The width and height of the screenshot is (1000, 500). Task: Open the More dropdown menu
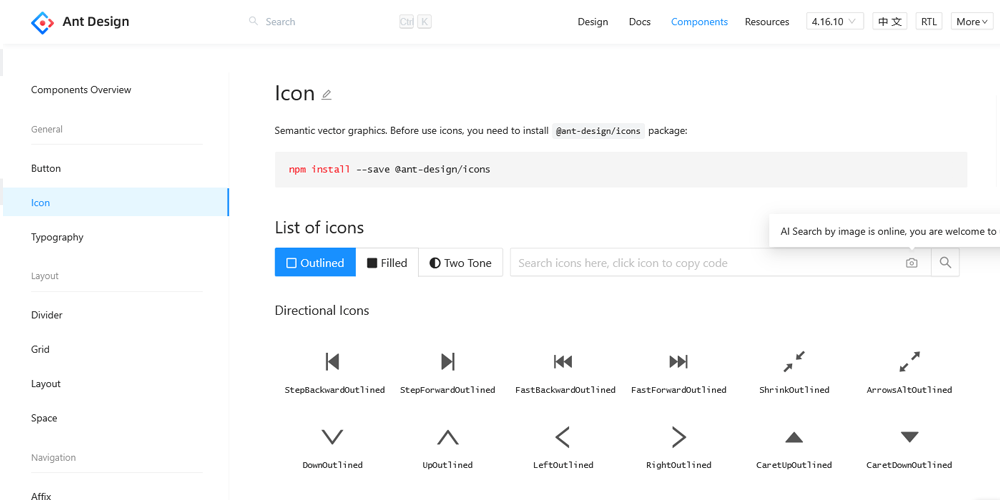972,21
